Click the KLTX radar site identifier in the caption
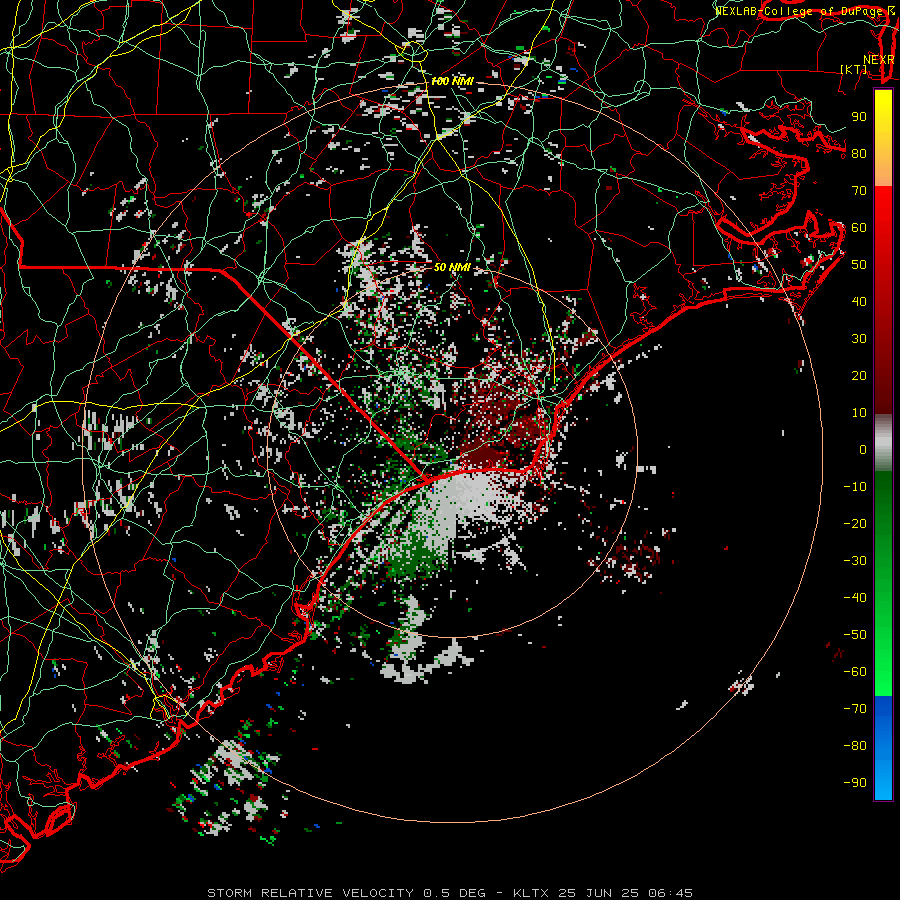This screenshot has width=900, height=900. coord(531,893)
